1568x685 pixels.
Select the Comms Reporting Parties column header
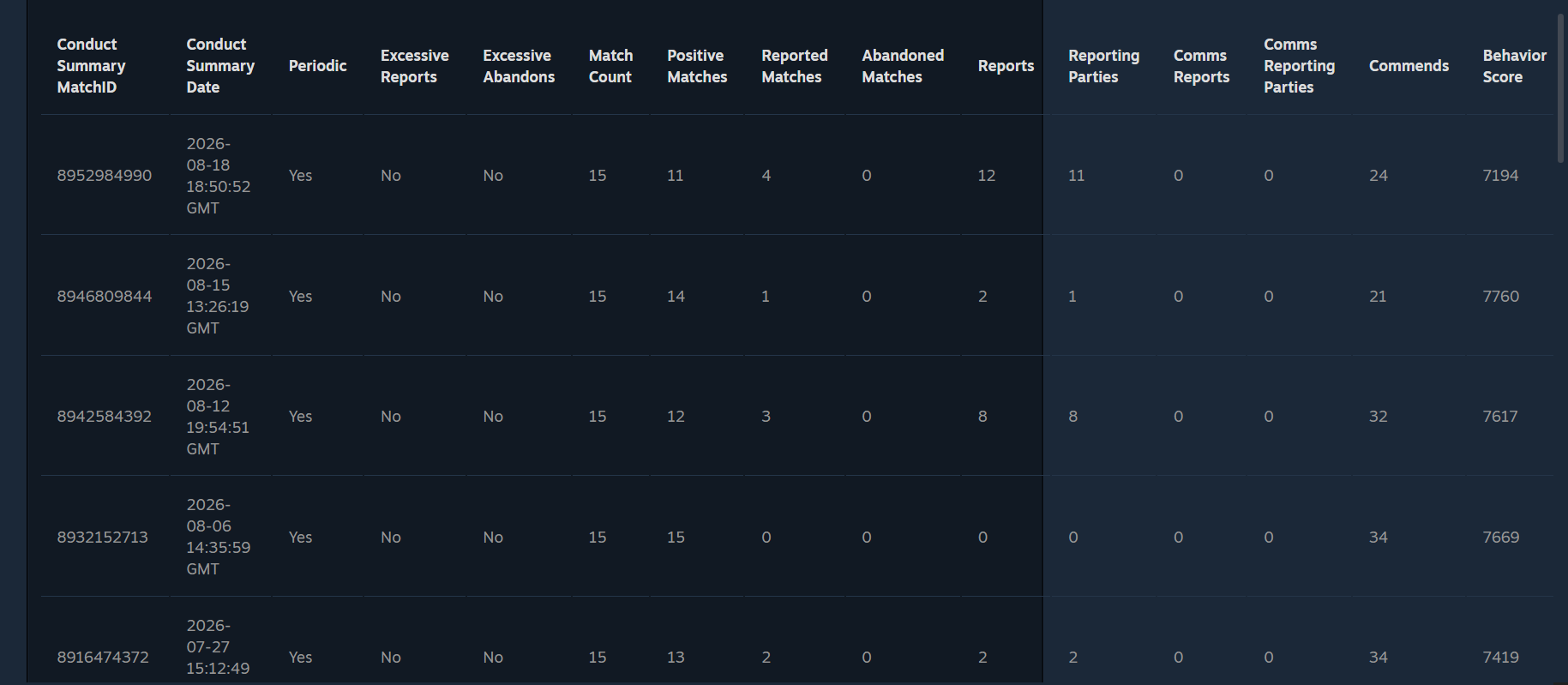[1299, 65]
